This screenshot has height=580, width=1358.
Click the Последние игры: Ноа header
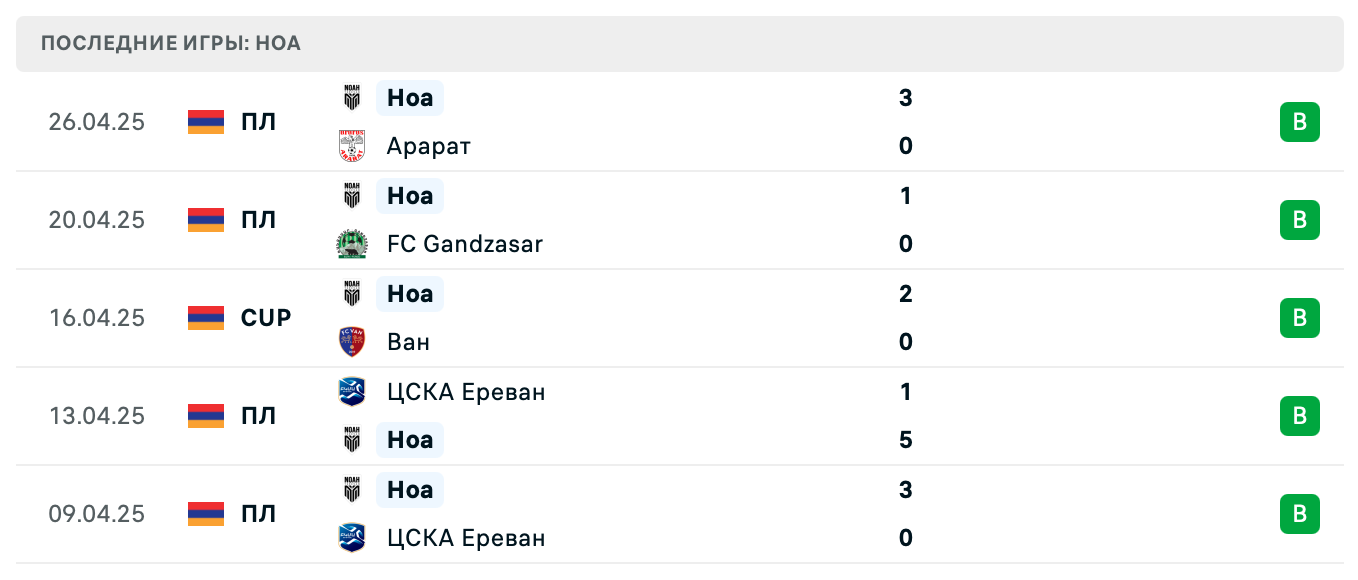(x=171, y=44)
